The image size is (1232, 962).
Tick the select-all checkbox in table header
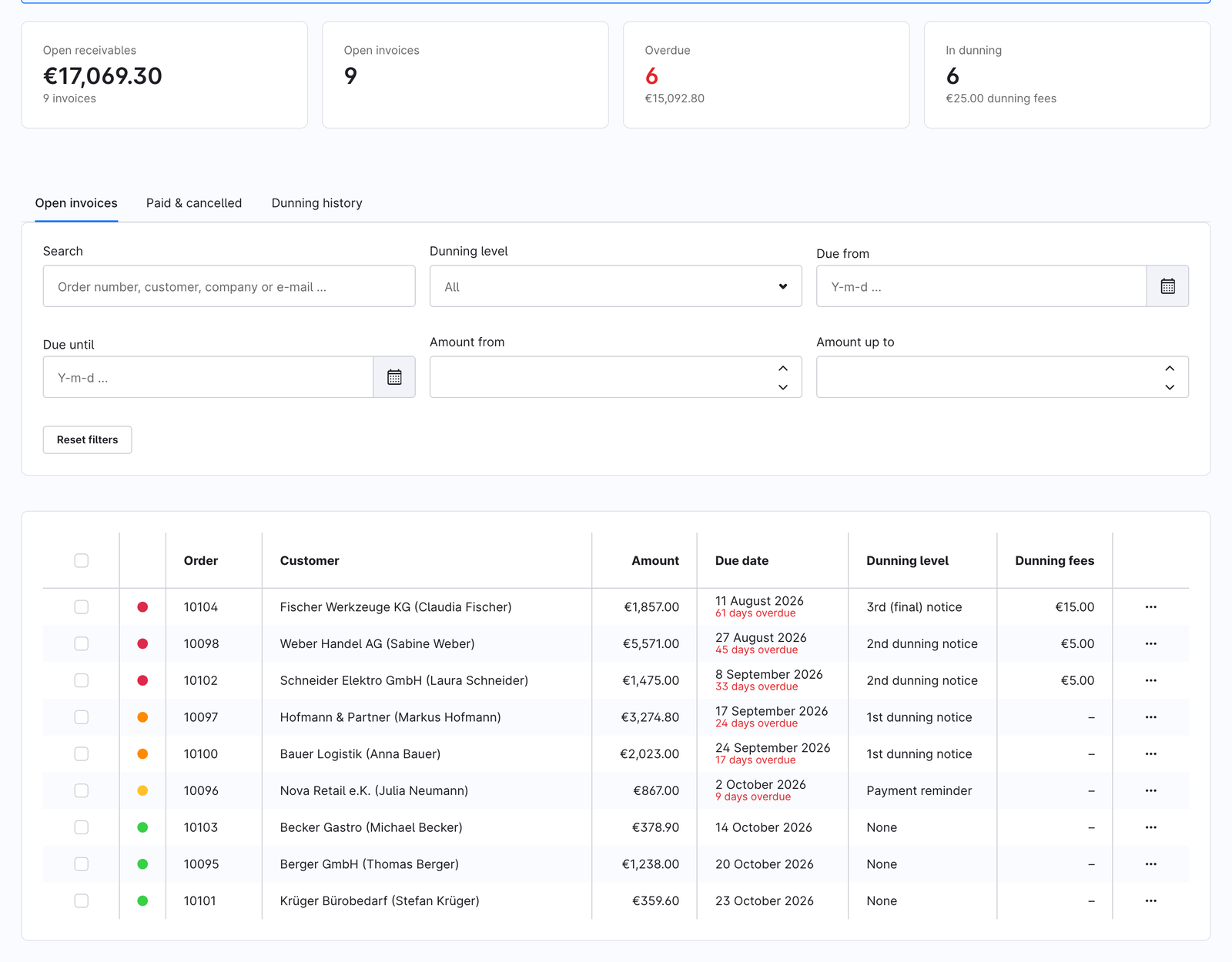point(81,560)
